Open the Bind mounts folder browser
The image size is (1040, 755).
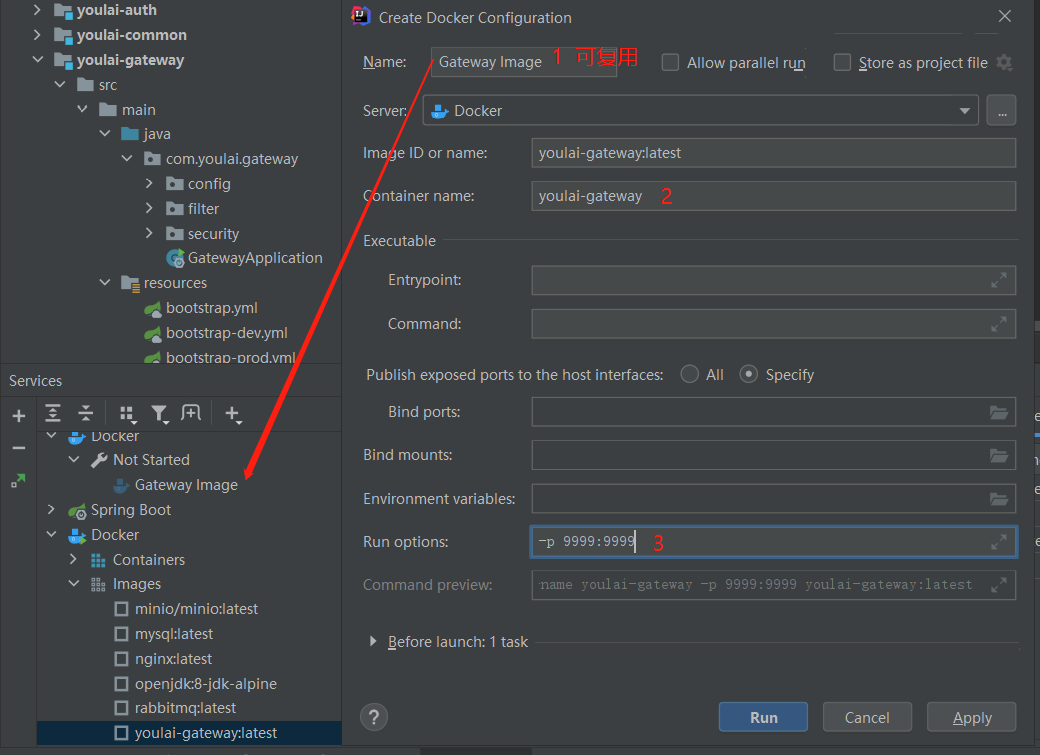click(999, 456)
